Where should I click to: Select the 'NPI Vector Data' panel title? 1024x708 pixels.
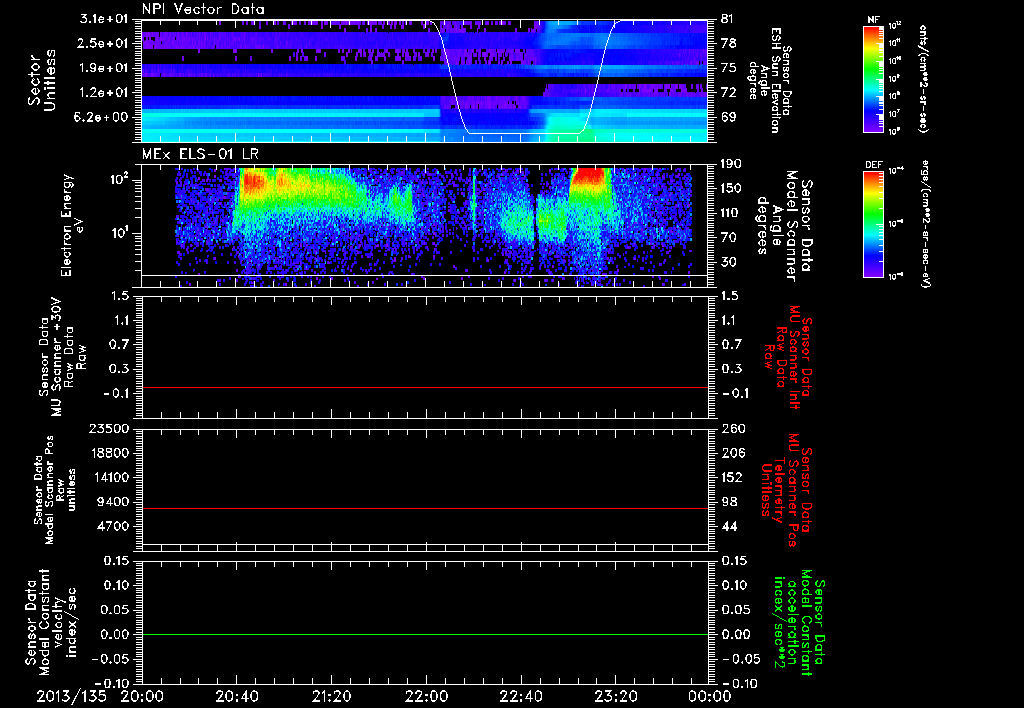203,9
